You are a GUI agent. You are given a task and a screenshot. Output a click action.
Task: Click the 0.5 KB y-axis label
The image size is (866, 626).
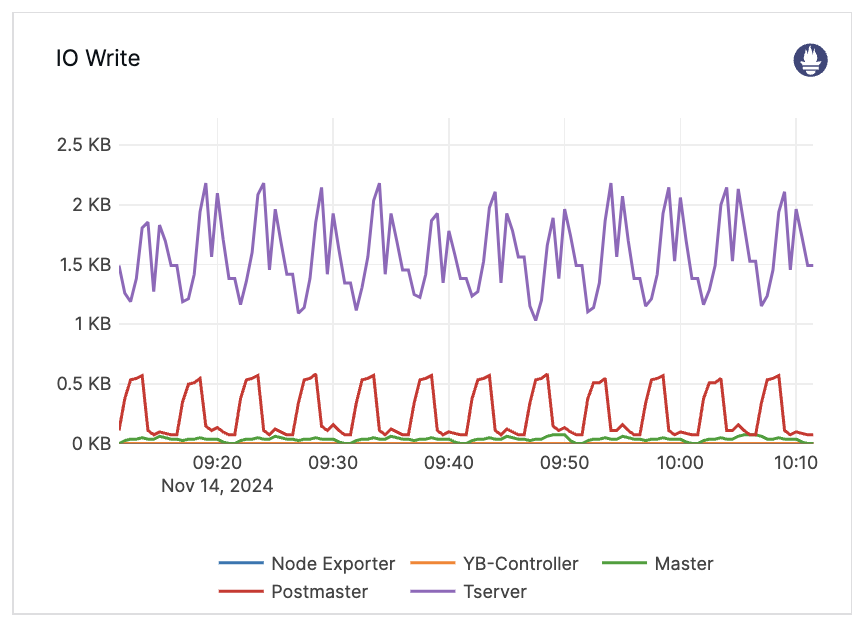click(x=84, y=384)
